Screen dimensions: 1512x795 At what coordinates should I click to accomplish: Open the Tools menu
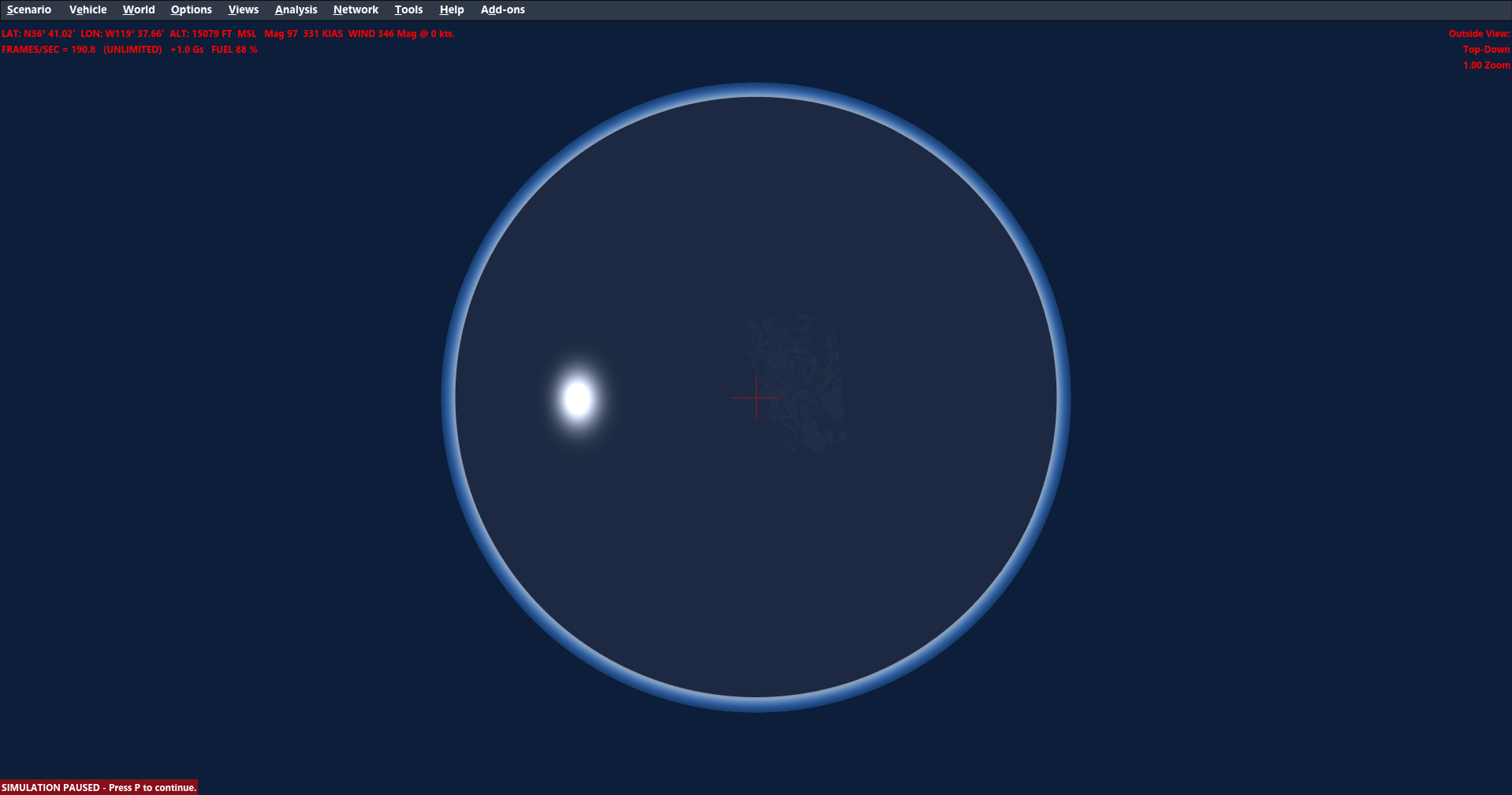click(408, 9)
